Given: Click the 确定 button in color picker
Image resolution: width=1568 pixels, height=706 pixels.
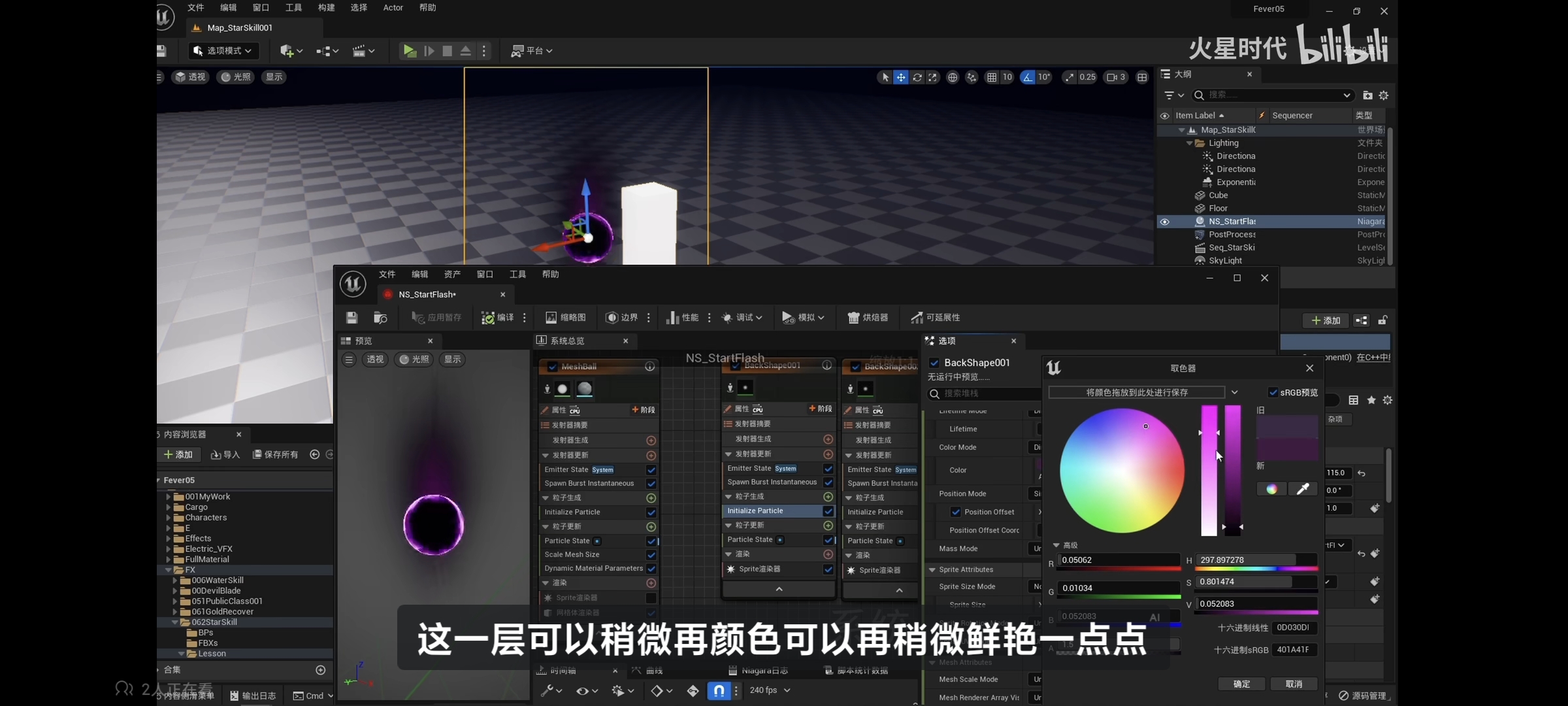Looking at the screenshot, I should coord(1241,684).
